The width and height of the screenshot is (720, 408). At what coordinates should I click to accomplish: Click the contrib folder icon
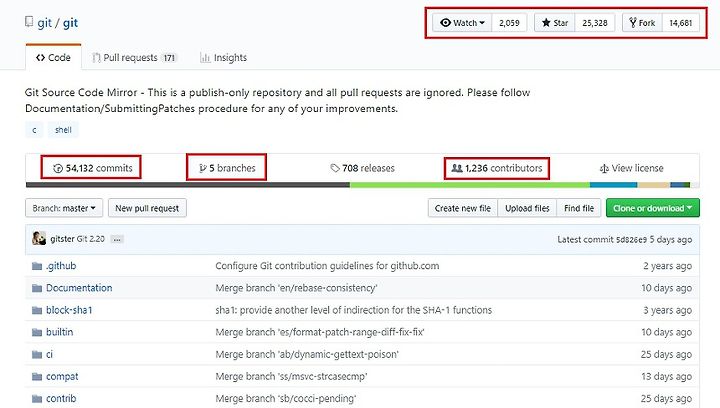coord(37,399)
